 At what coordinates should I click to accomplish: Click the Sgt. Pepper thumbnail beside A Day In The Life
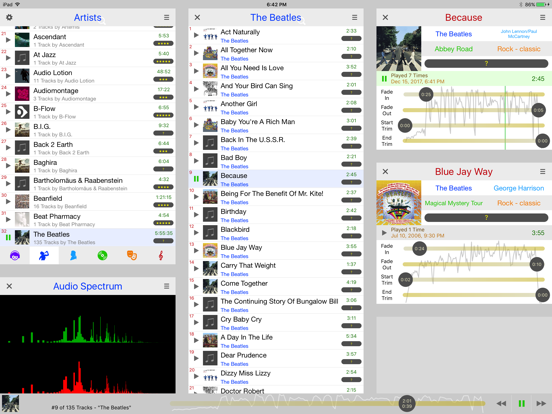(210, 340)
